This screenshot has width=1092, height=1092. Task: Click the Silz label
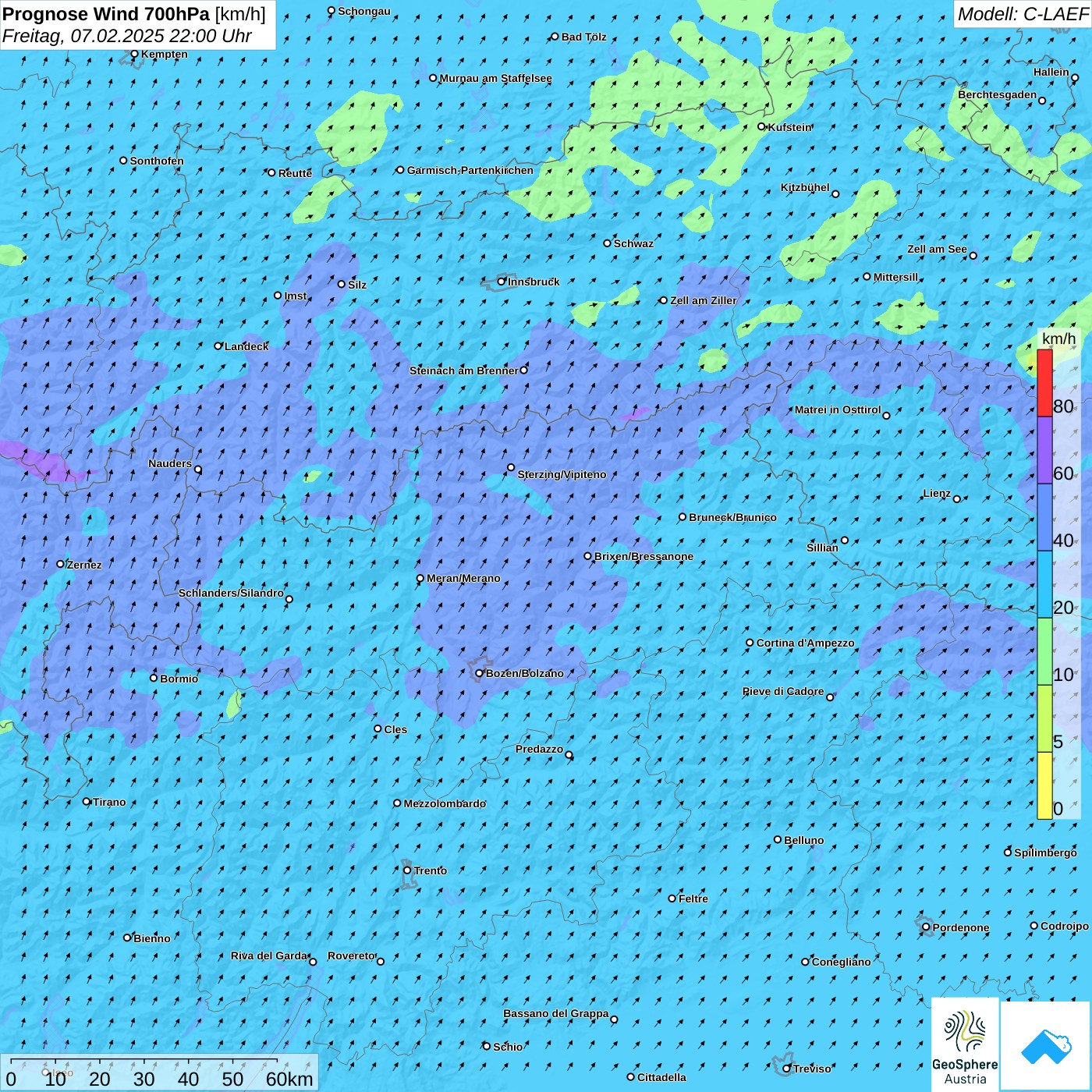(x=357, y=285)
